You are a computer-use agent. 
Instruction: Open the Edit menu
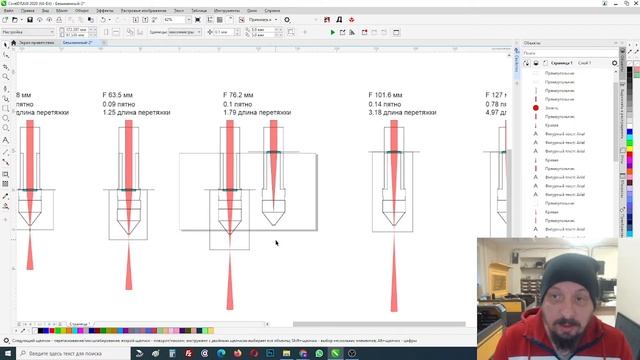tap(27, 11)
